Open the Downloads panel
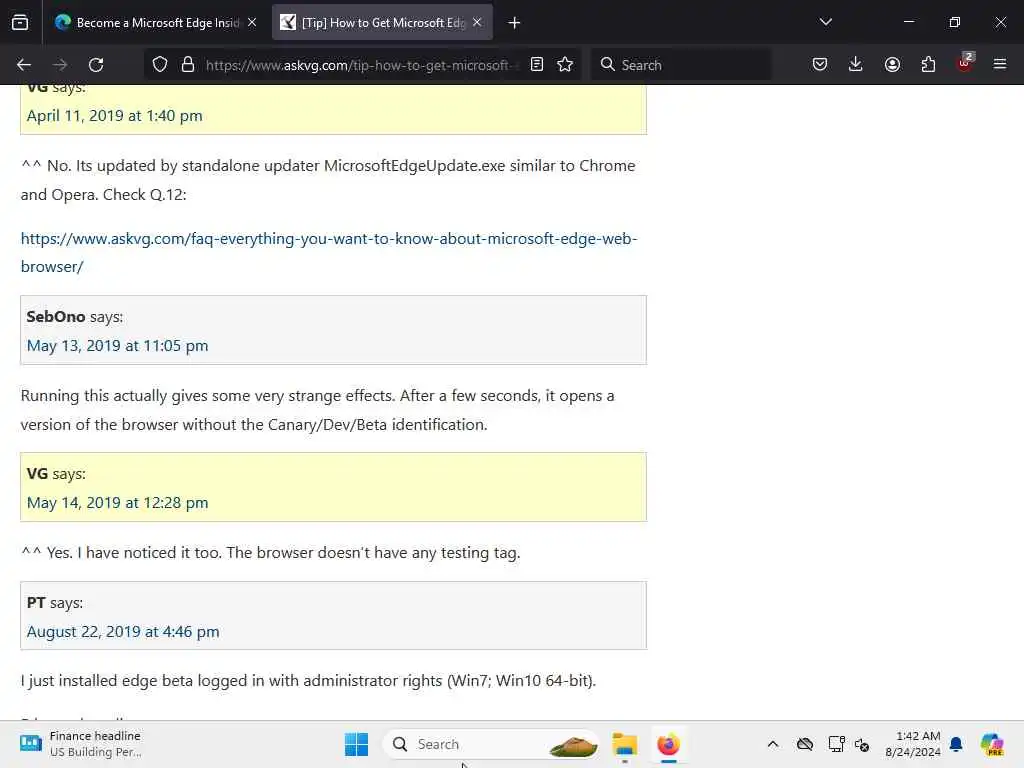This screenshot has width=1024, height=768. tap(856, 65)
